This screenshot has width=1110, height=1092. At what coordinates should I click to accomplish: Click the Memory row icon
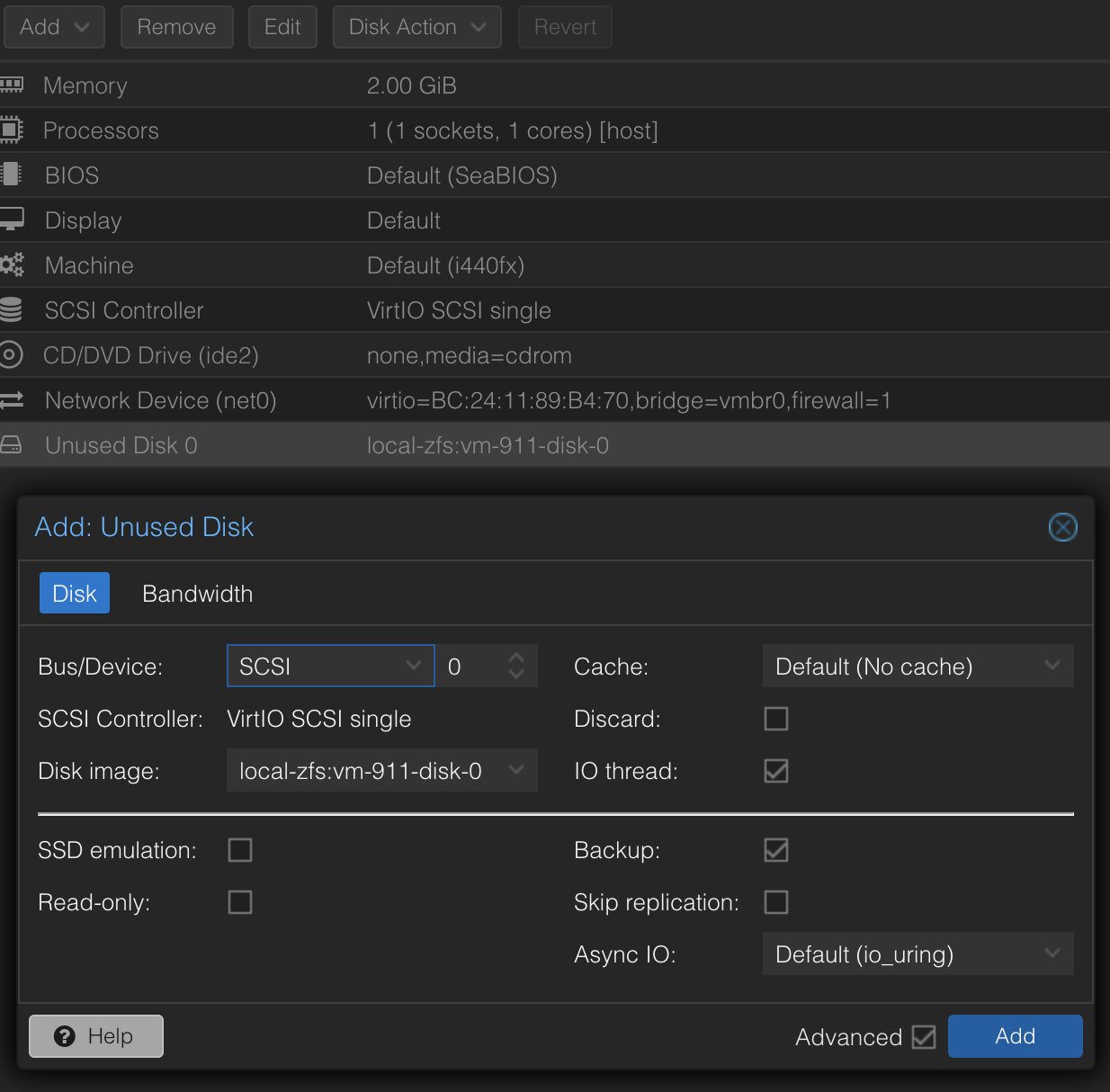pos(12,85)
